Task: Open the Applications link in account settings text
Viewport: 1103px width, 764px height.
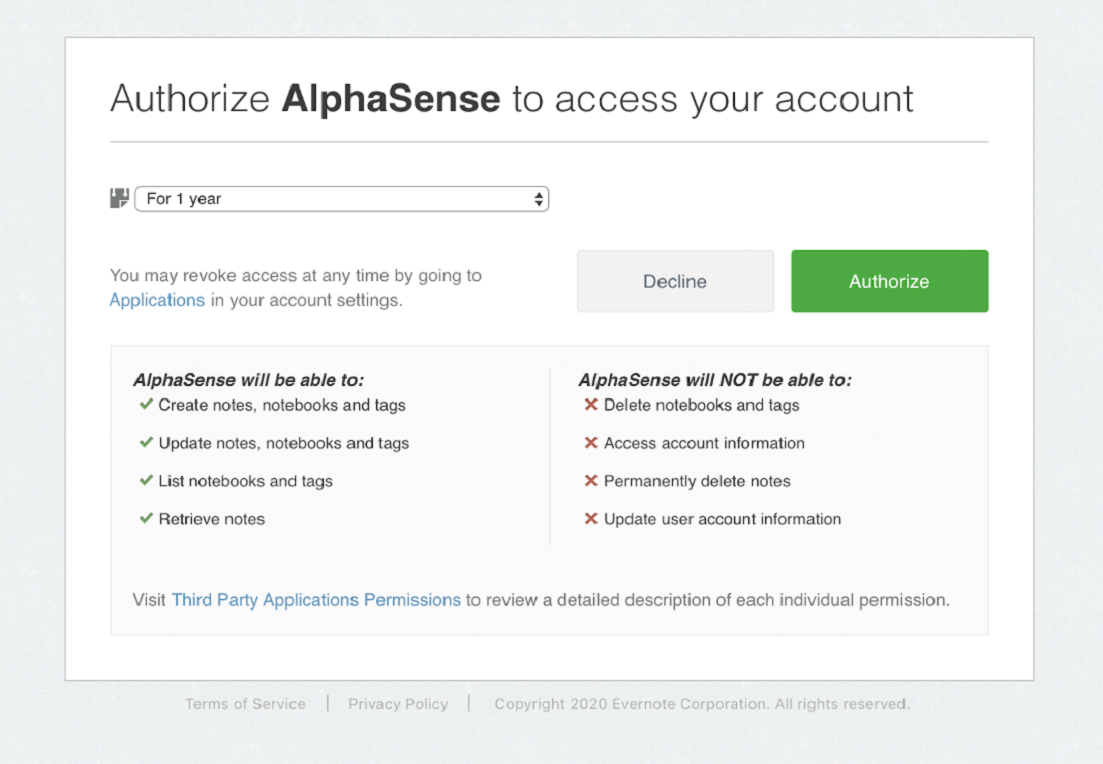Action: pyautogui.click(x=157, y=300)
